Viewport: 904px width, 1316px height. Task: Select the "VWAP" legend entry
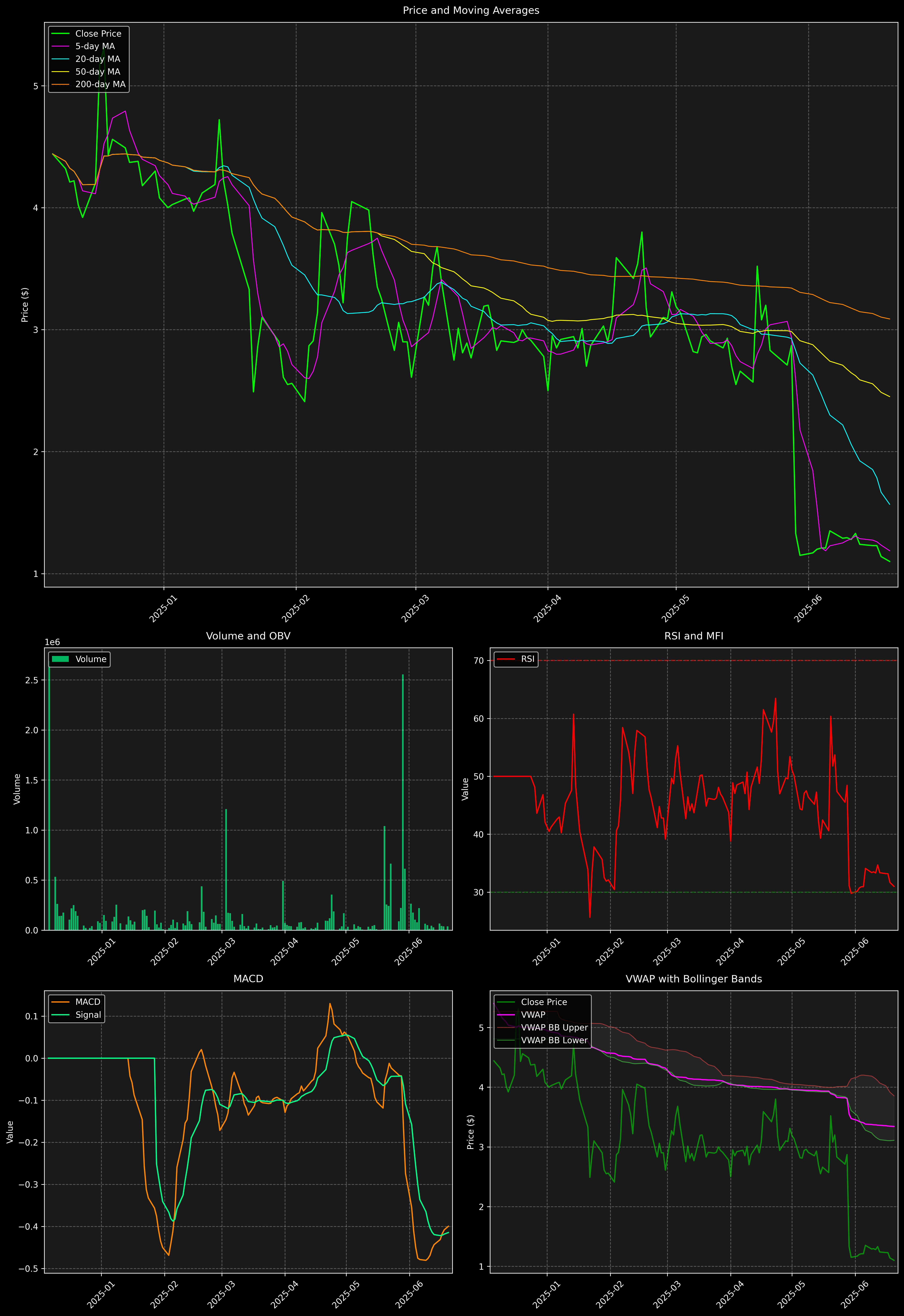pyautogui.click(x=533, y=1015)
